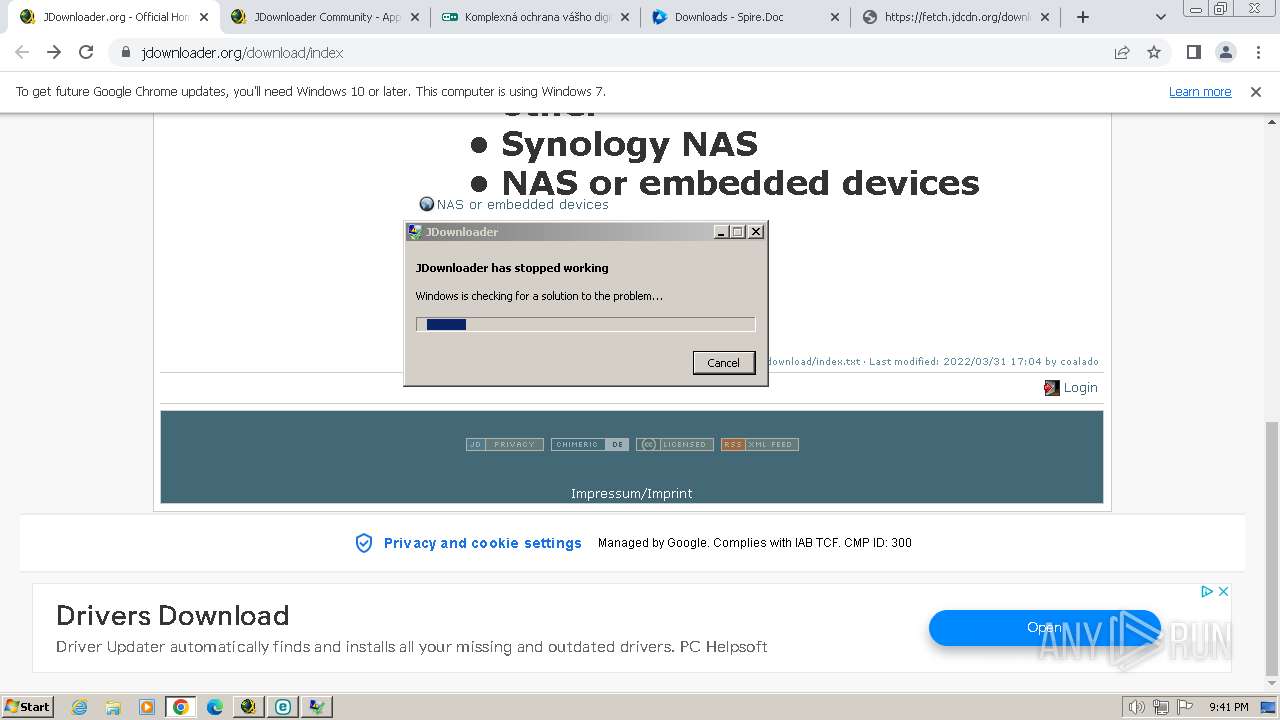Click the Open button in the ad

(1045, 628)
